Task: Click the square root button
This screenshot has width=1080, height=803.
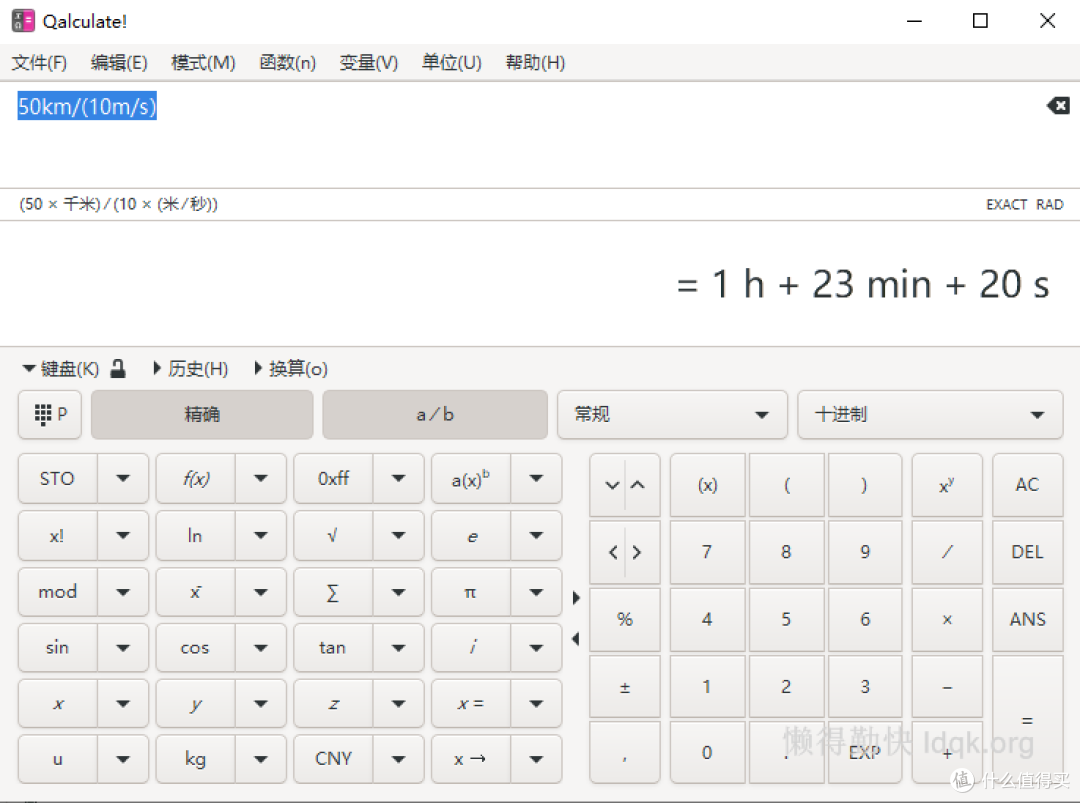Action: (x=333, y=536)
